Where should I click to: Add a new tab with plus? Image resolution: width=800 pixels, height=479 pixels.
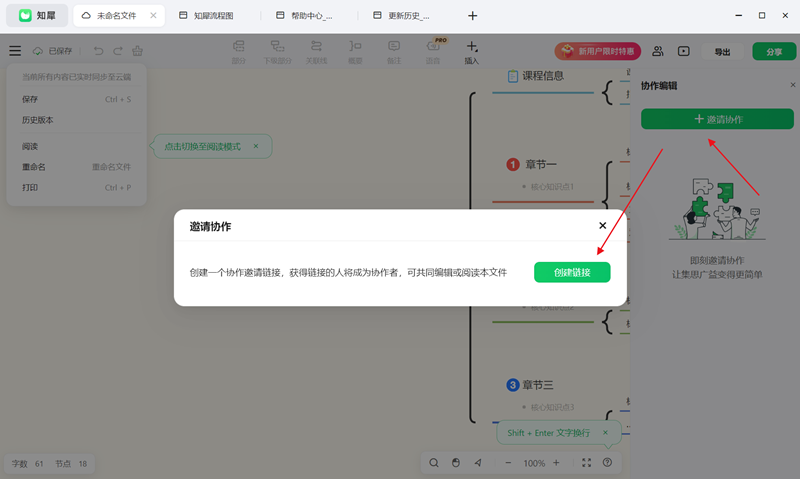point(472,16)
